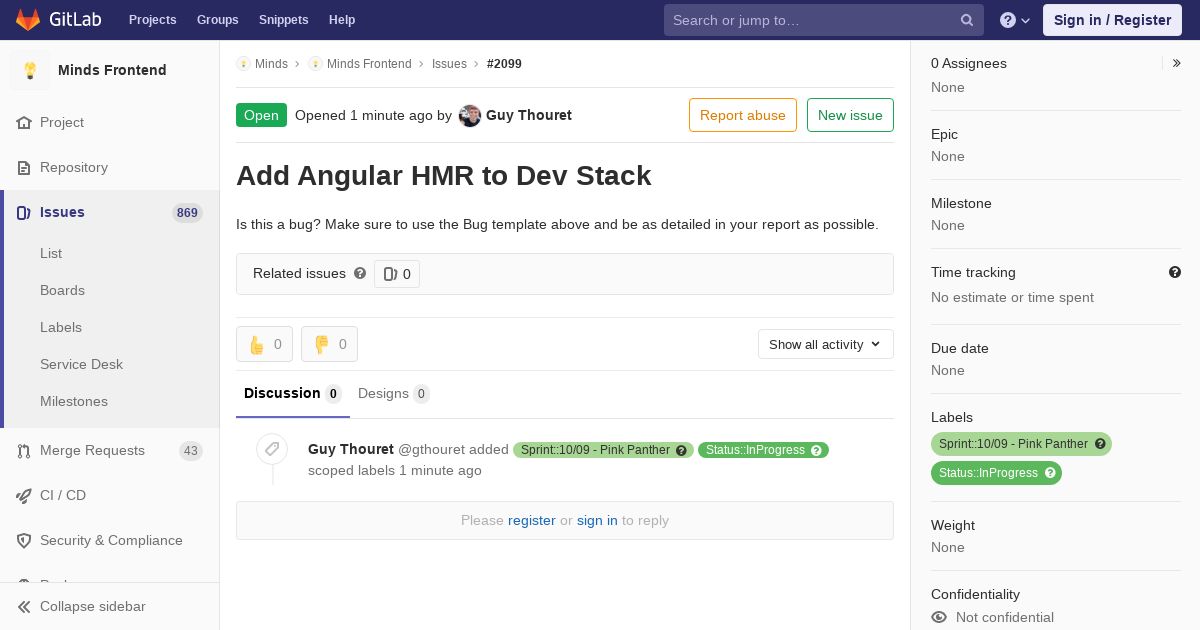Click the @gthouret username in the activity note

[432, 450]
